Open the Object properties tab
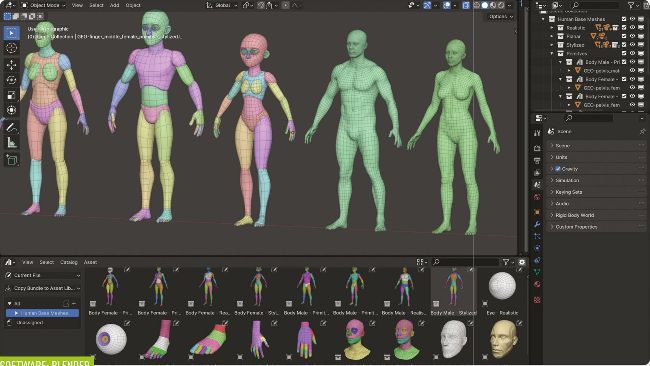650x366 pixels. click(537, 211)
